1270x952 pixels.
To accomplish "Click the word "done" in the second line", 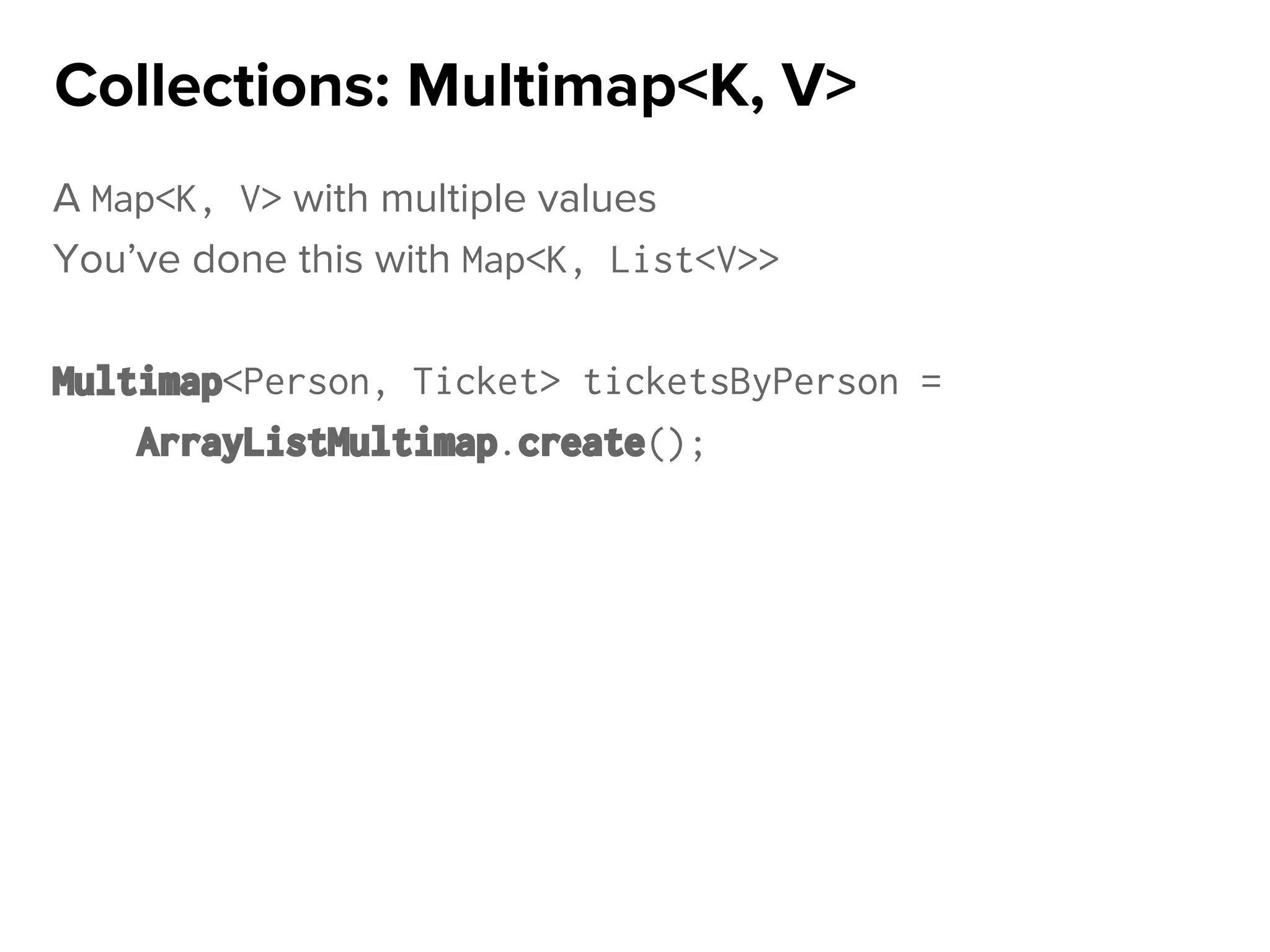I will pos(239,260).
